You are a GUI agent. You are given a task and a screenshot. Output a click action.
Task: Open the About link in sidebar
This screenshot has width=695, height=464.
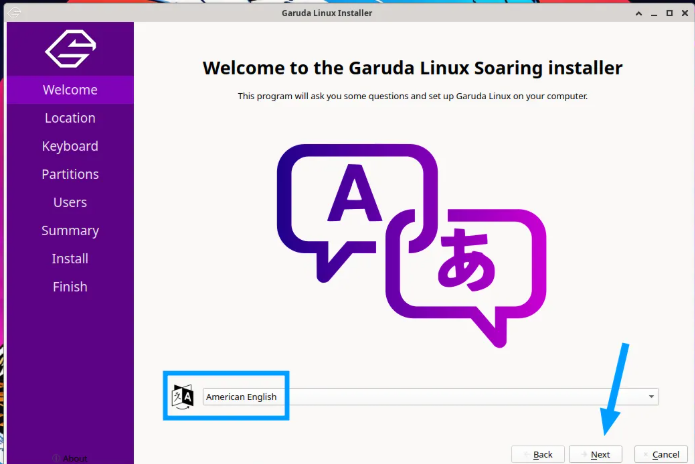pyautogui.click(x=70, y=459)
